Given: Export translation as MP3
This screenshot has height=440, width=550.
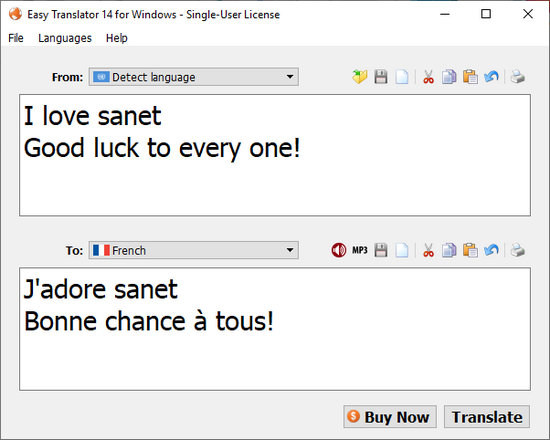Looking at the screenshot, I should [x=360, y=250].
